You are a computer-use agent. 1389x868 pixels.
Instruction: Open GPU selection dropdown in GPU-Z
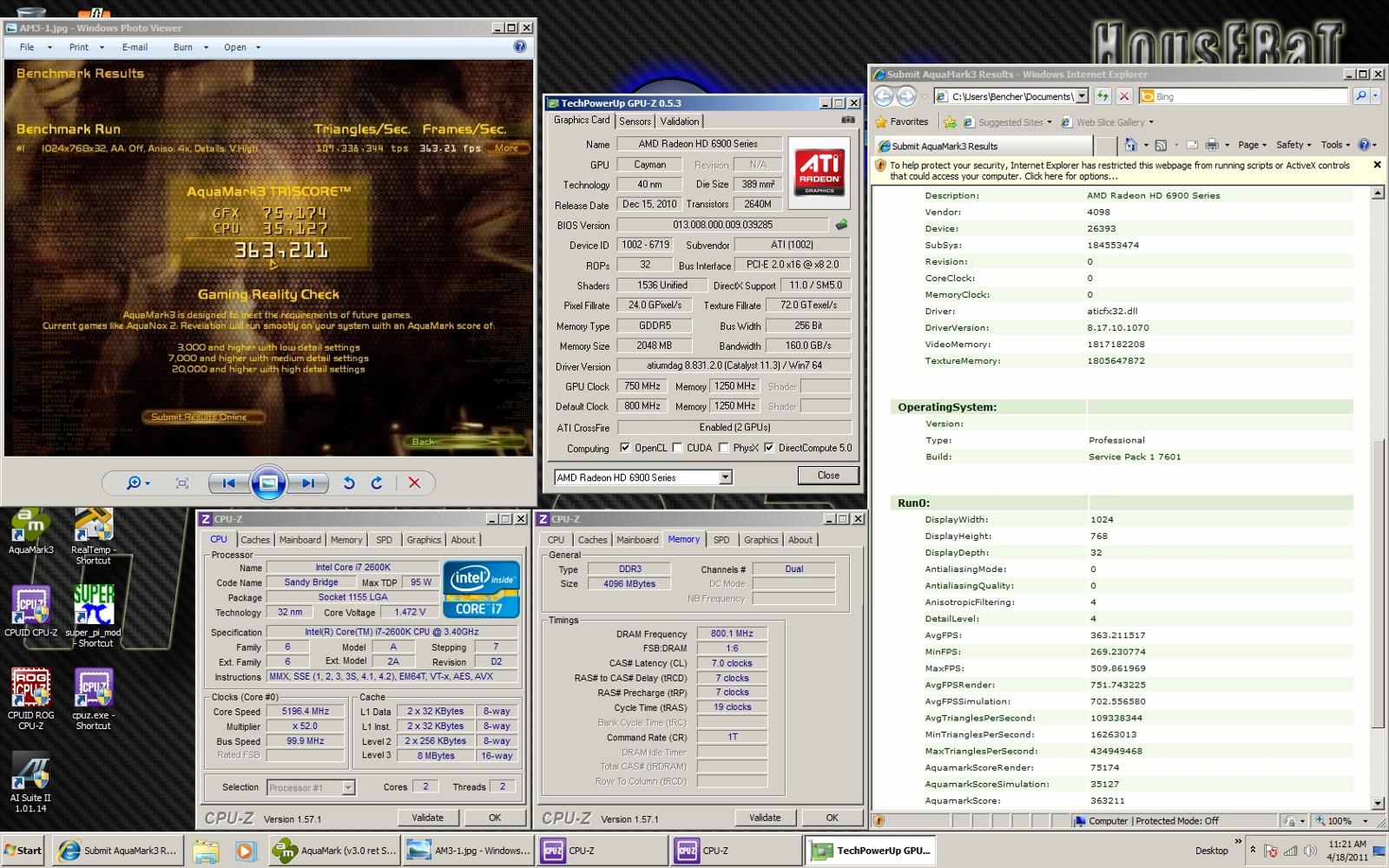coord(726,477)
